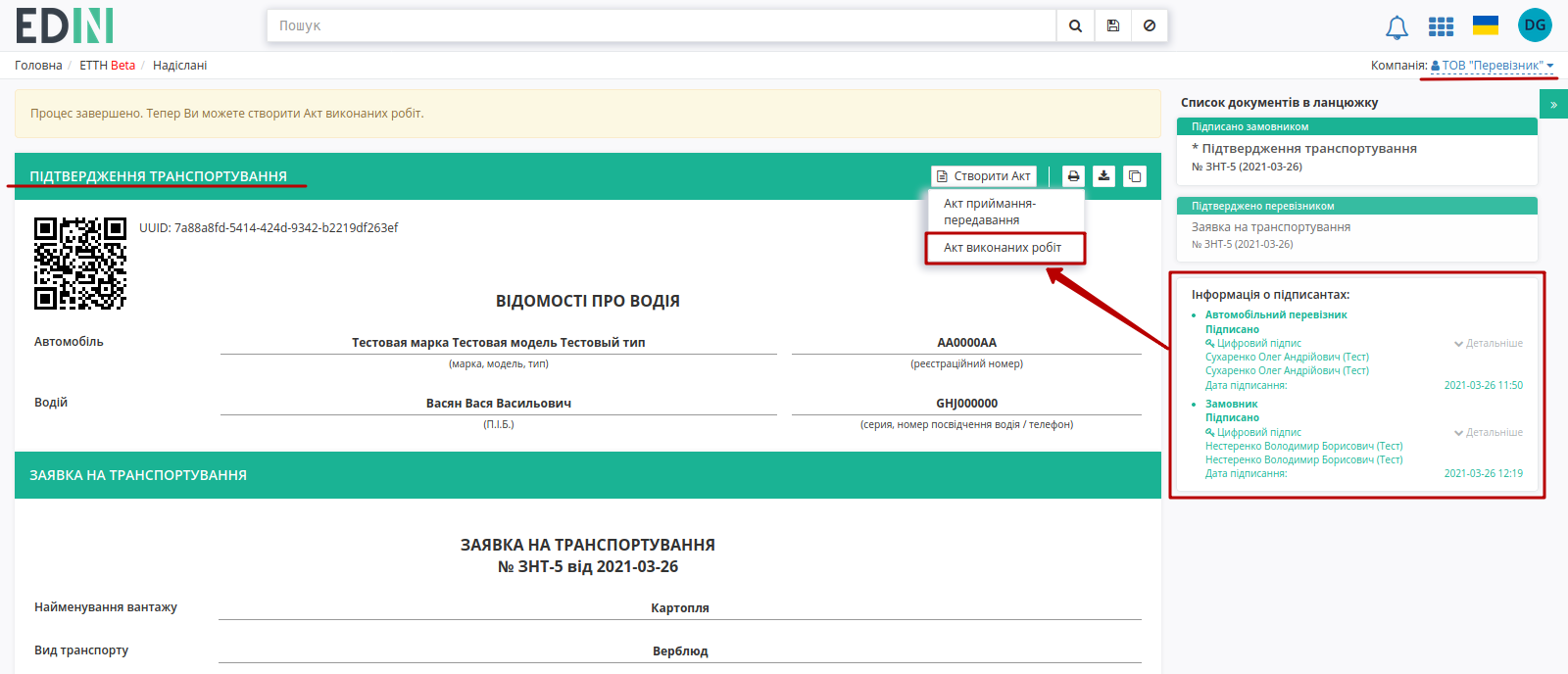This screenshot has width=1568, height=674.
Task: Download the document with the download icon
Action: tap(1103, 176)
